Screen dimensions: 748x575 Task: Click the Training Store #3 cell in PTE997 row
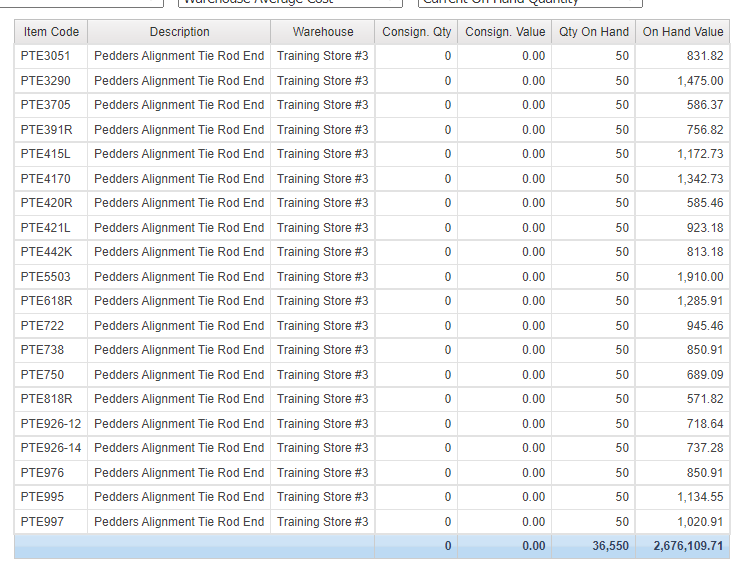pyautogui.click(x=322, y=522)
